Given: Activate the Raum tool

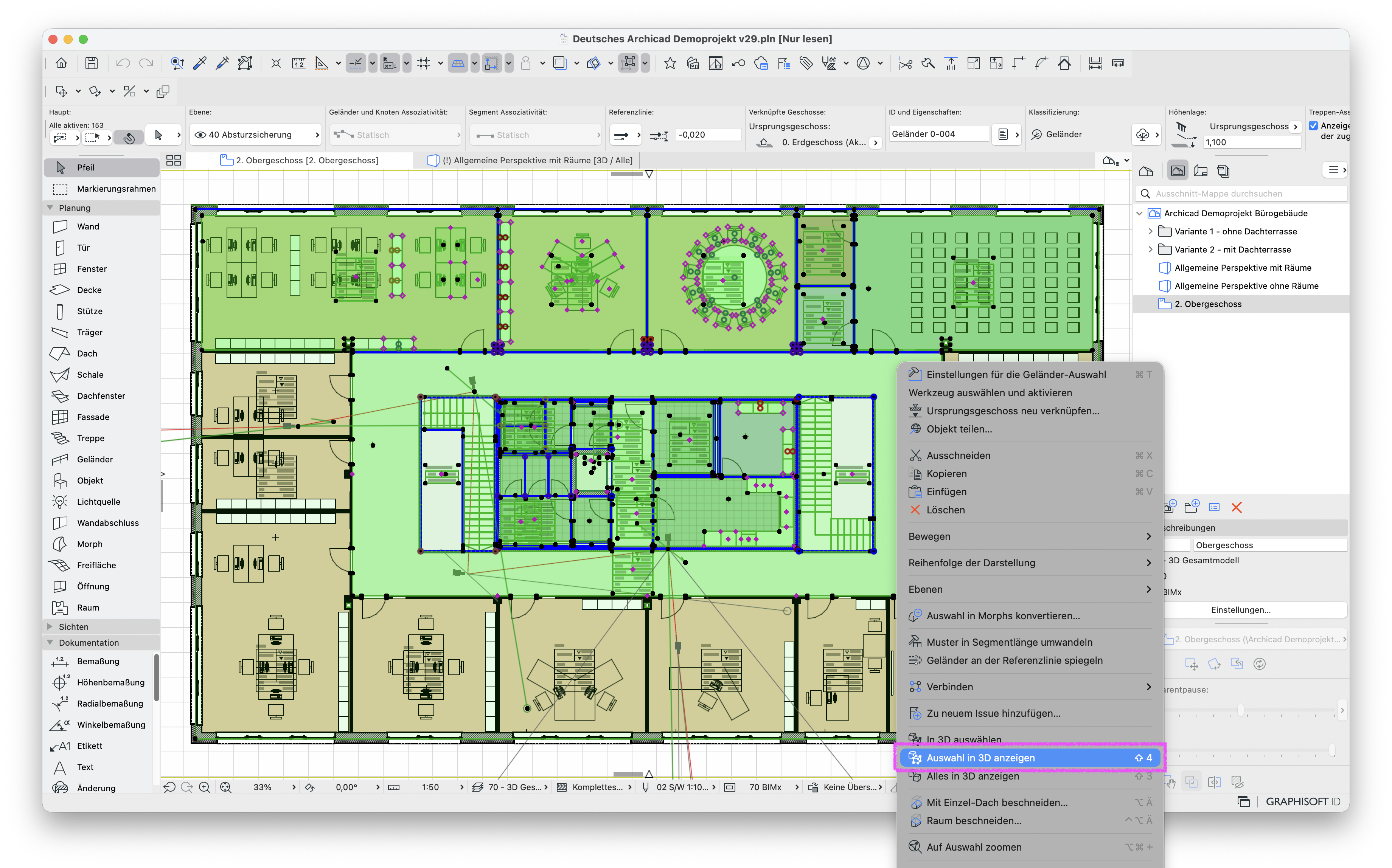Looking at the screenshot, I should (x=102, y=608).
